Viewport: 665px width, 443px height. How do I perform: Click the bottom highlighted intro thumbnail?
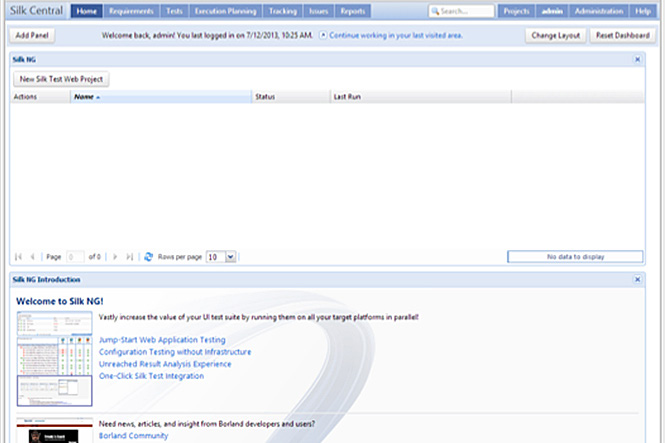point(54,391)
